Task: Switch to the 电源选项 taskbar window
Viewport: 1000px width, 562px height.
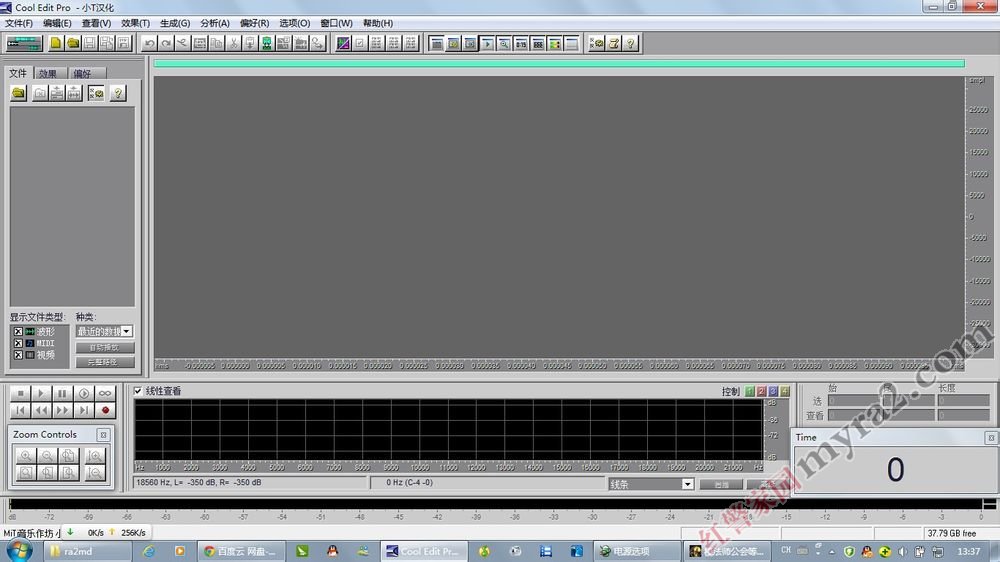Action: pyautogui.click(x=638, y=551)
